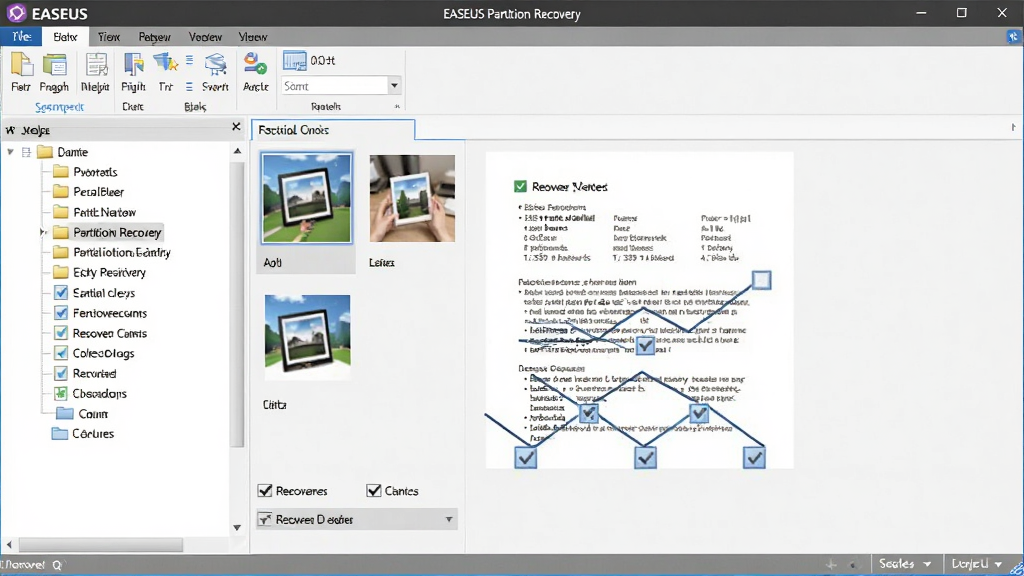Expand the Partition Recovery tree node
The image size is (1024, 576).
[43, 232]
